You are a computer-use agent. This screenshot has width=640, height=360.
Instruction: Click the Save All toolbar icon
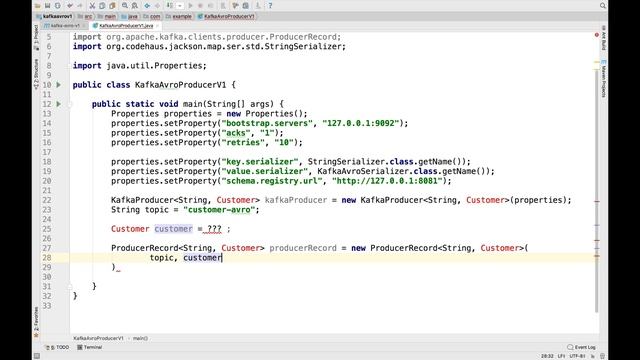tap(47, 6)
